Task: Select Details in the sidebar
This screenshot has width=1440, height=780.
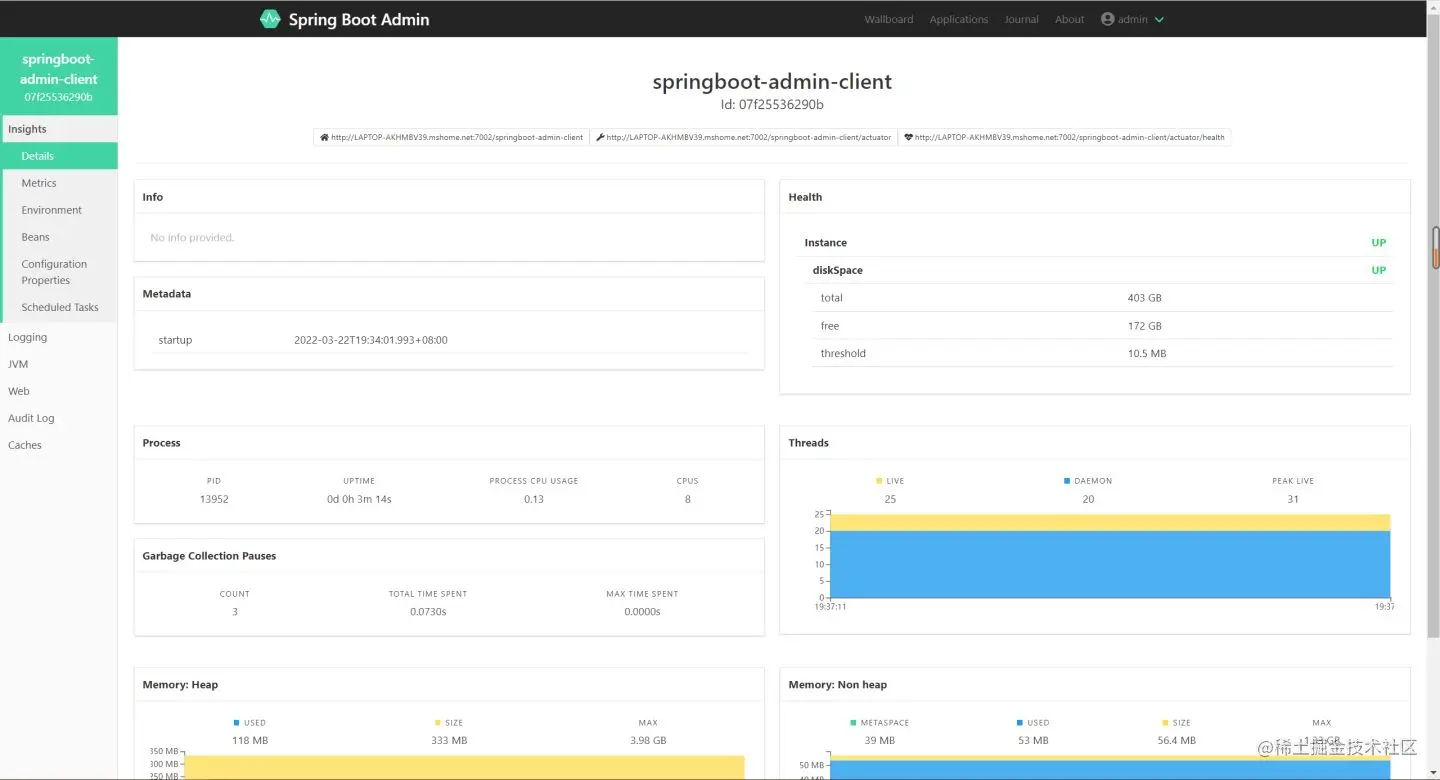Action: [x=58, y=156]
